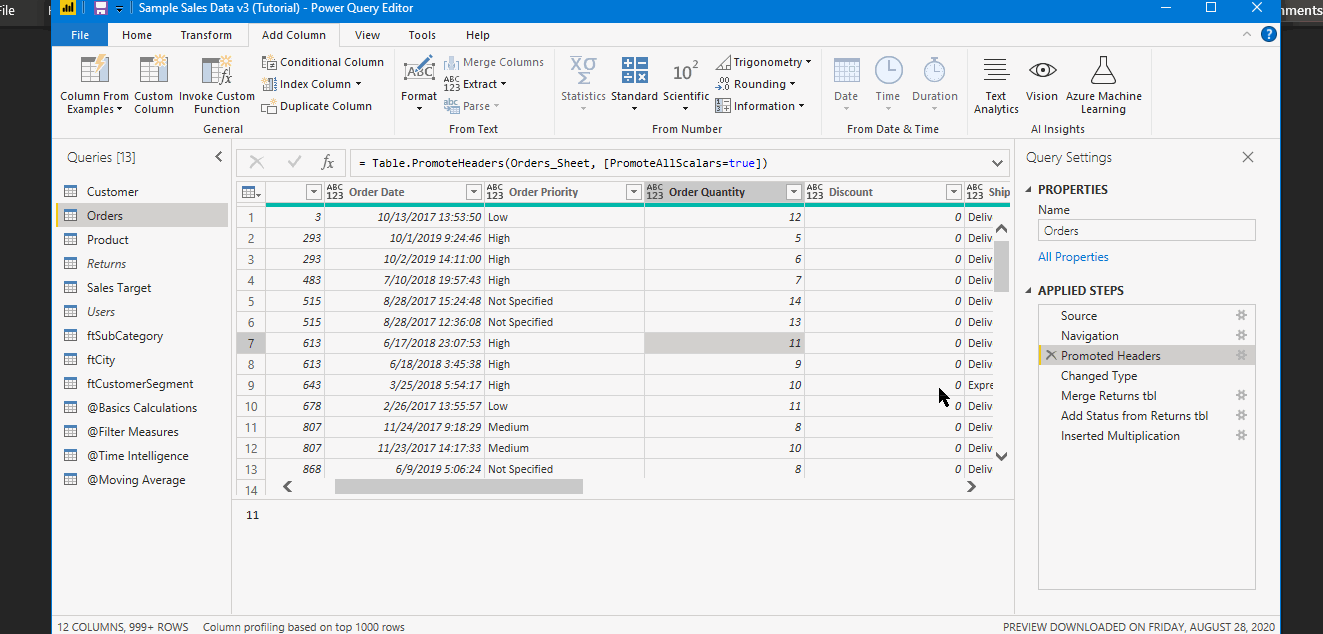Open the Rounding dropdown
This screenshot has height=634, width=1323.
[x=756, y=84]
